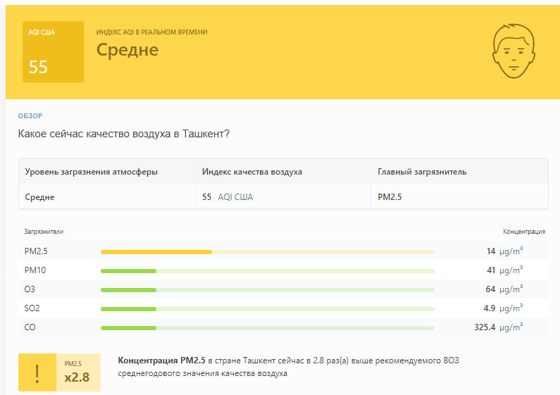Click the Индекс качества воздуха column header
Image resolution: width=560 pixels, height=395 pixels.
click(x=252, y=172)
